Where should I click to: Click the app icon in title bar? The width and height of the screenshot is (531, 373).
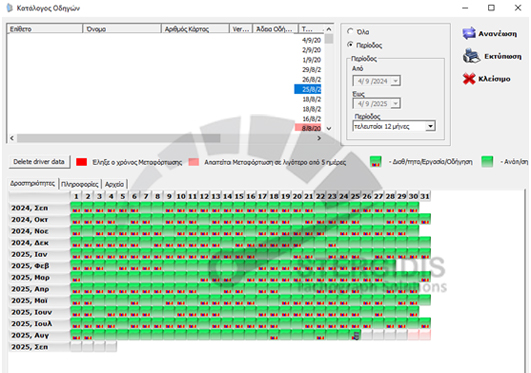[x=9, y=7]
